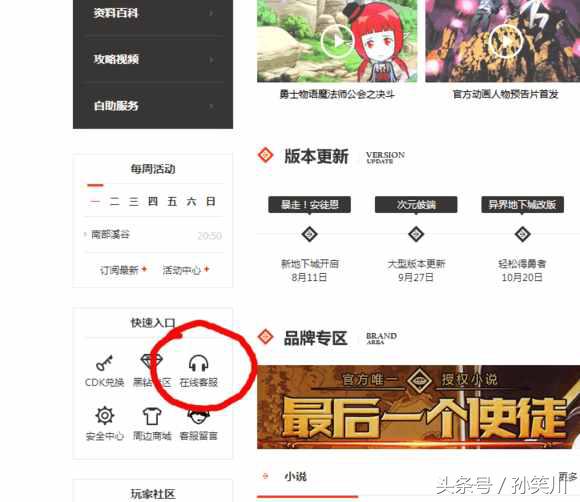Viewport: 580px width, 502px height.
Task: Open the 周边商城 t-shirt icon
Action: [x=152, y=416]
